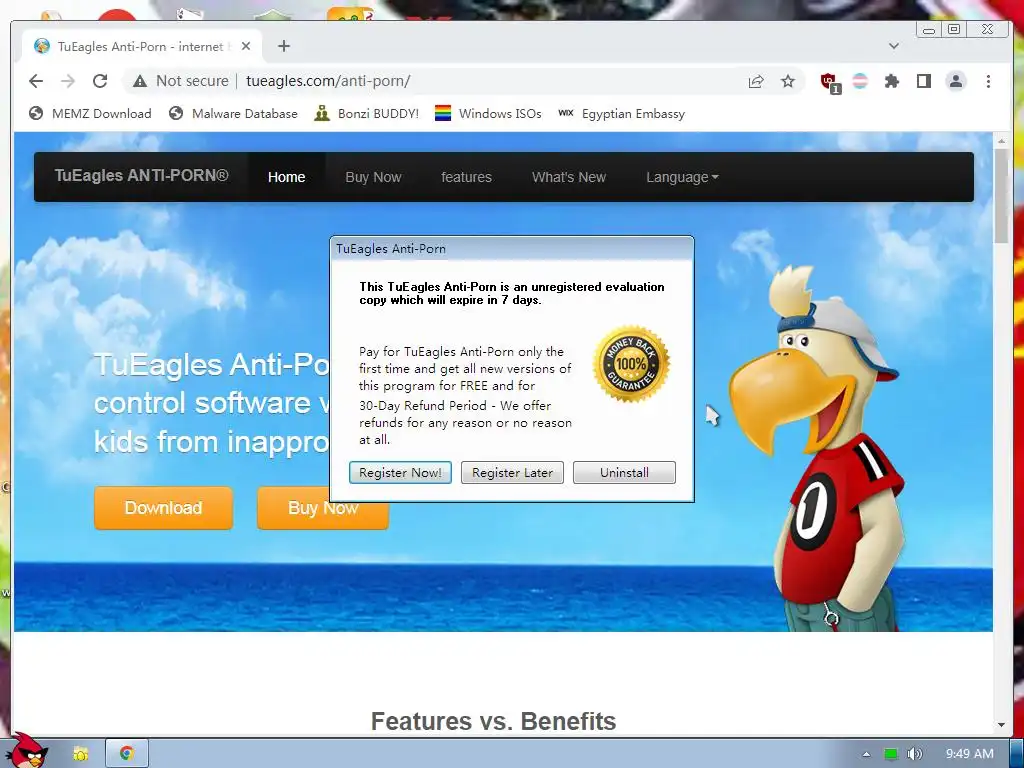Share this page from the address bar
This screenshot has height=768, width=1024.
click(x=756, y=81)
